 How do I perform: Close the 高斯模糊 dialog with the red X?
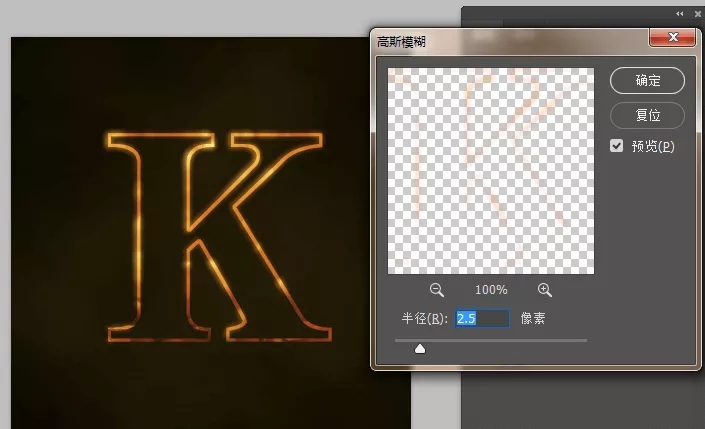pos(673,37)
